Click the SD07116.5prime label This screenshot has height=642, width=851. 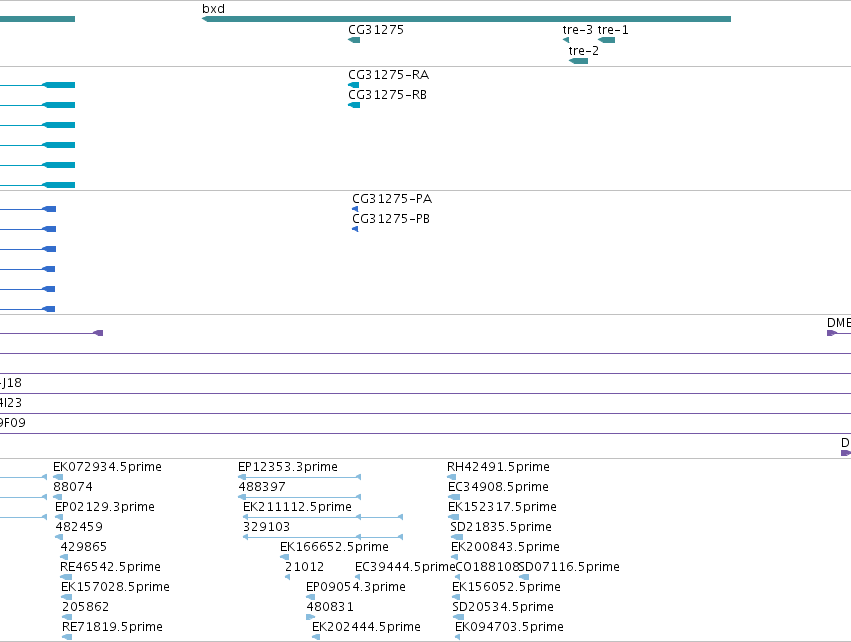(569, 567)
